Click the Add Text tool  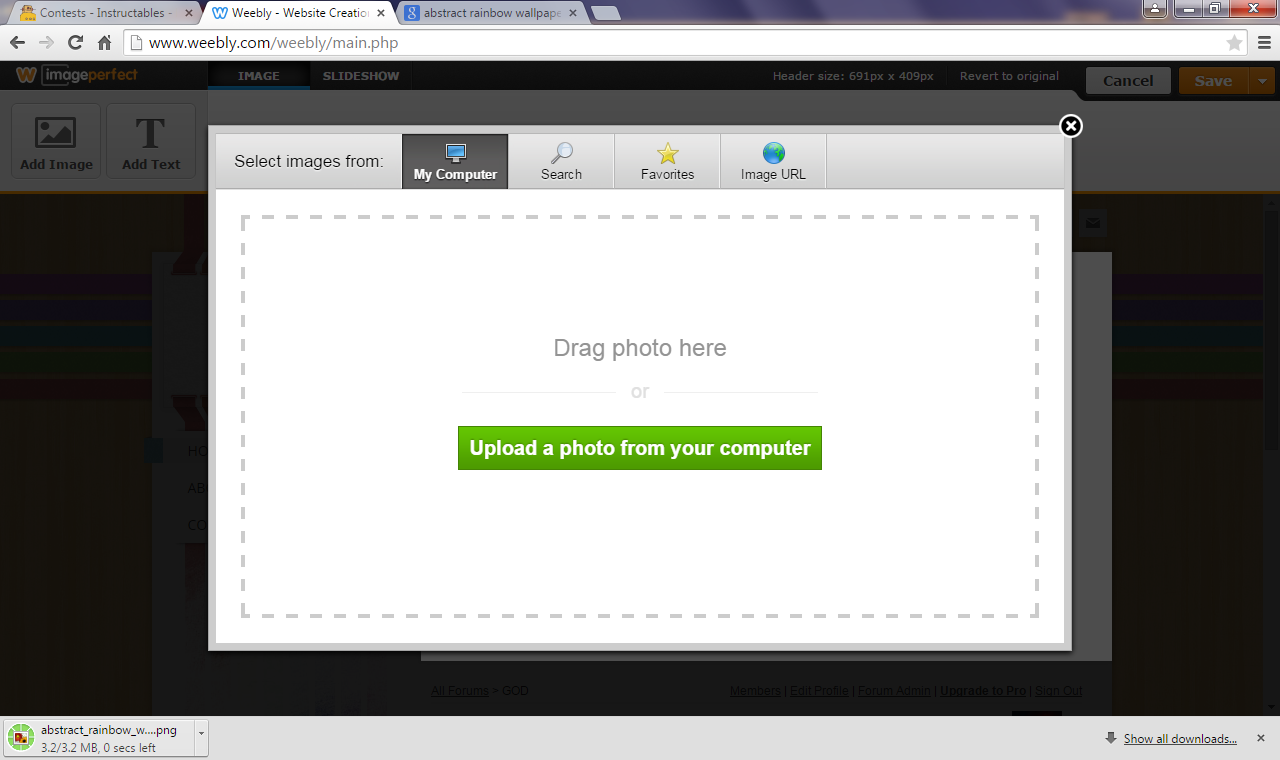tap(151, 141)
